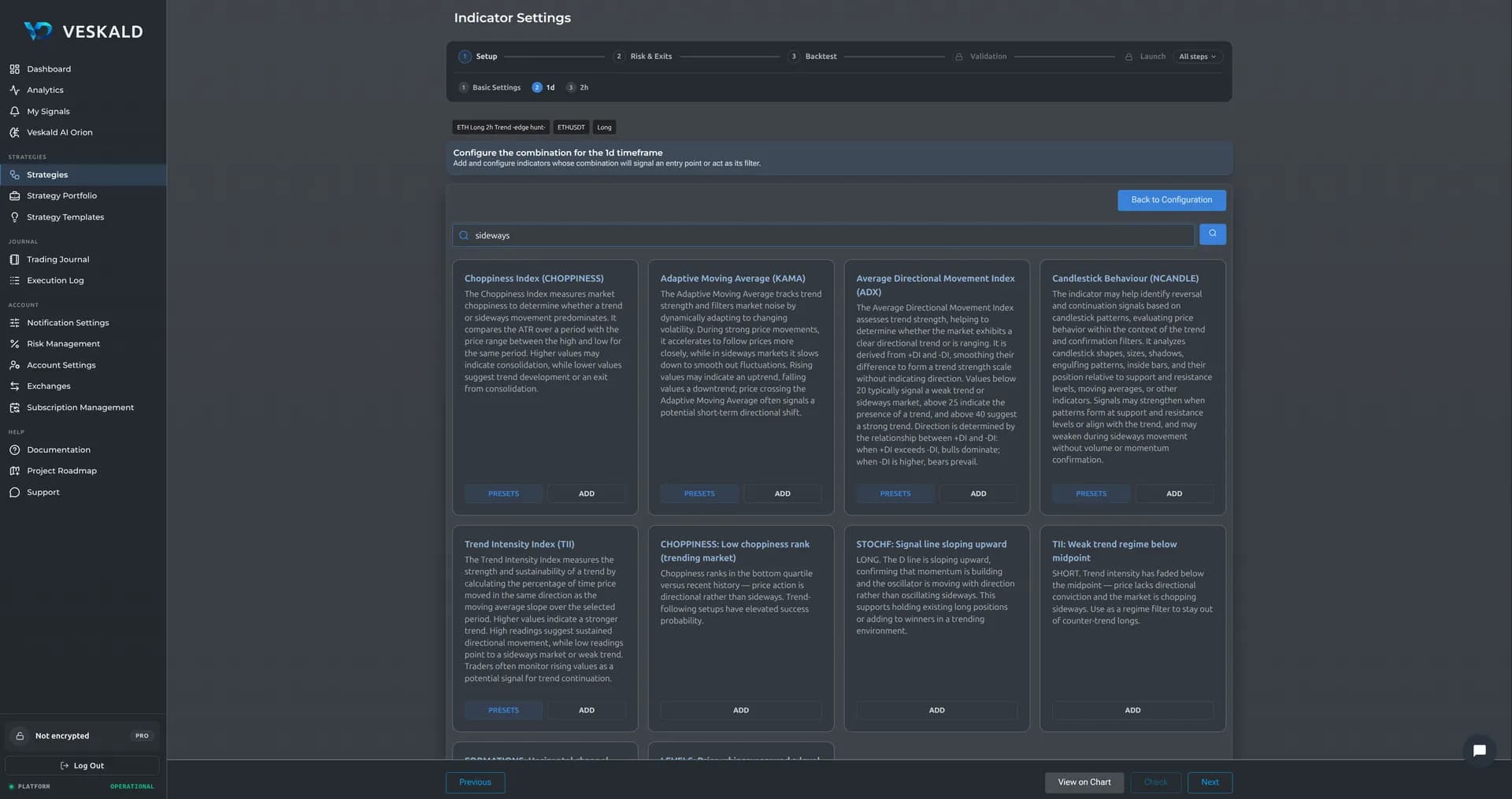The image size is (1512, 799).
Task: Open Dashboard via its grid icon
Action: click(14, 69)
